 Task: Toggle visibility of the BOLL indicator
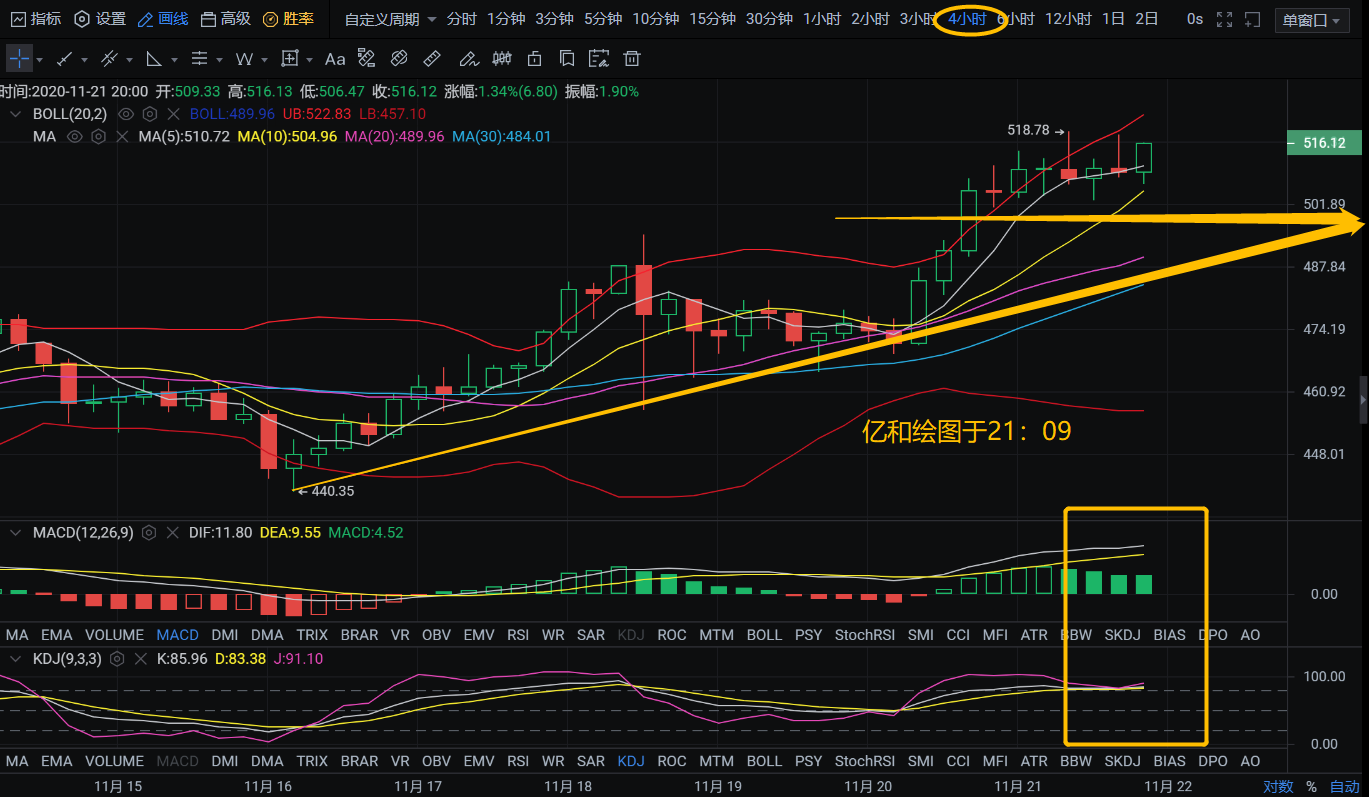pyautogui.click(x=126, y=114)
